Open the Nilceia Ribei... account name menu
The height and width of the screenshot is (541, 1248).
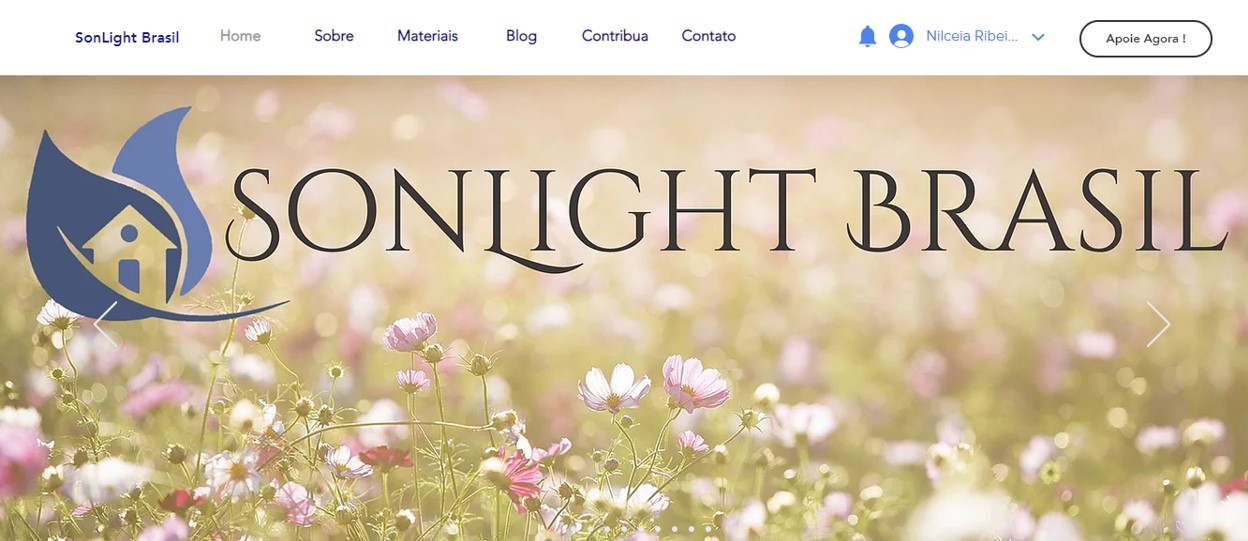coord(972,36)
